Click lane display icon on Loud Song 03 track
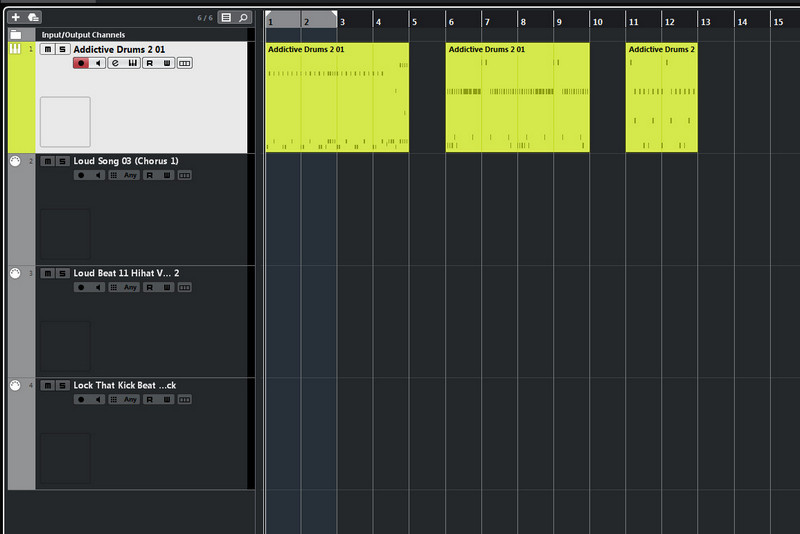Screen dimensions: 800x534 tap(185, 175)
